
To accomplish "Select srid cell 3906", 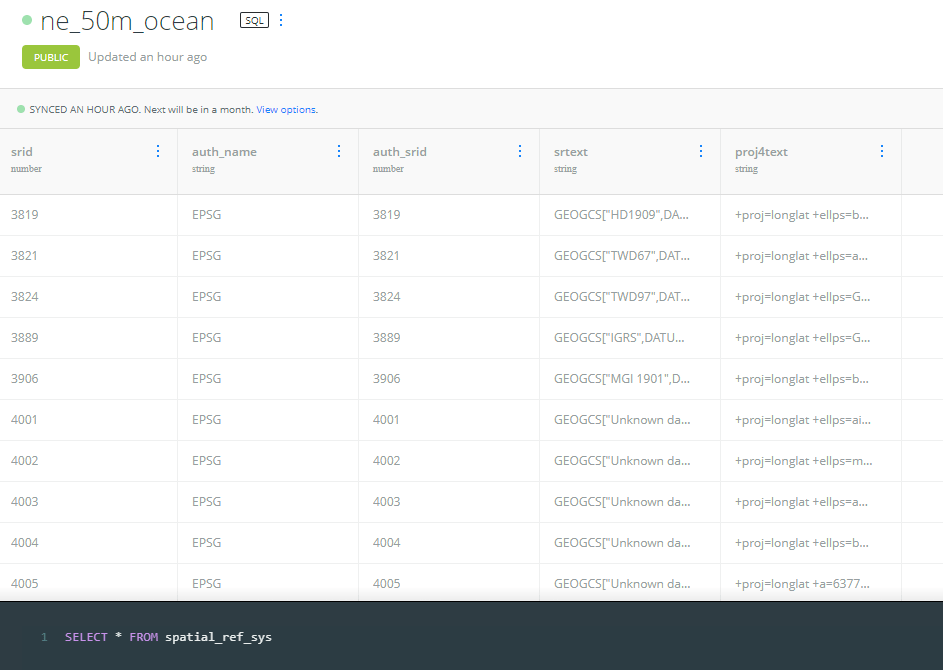I will coord(88,378).
